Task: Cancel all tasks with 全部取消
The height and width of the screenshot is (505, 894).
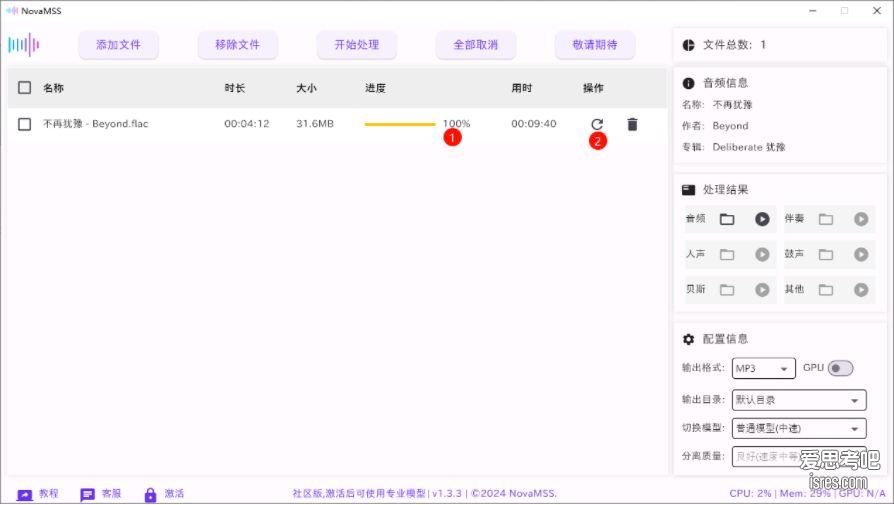Action: tap(476, 45)
